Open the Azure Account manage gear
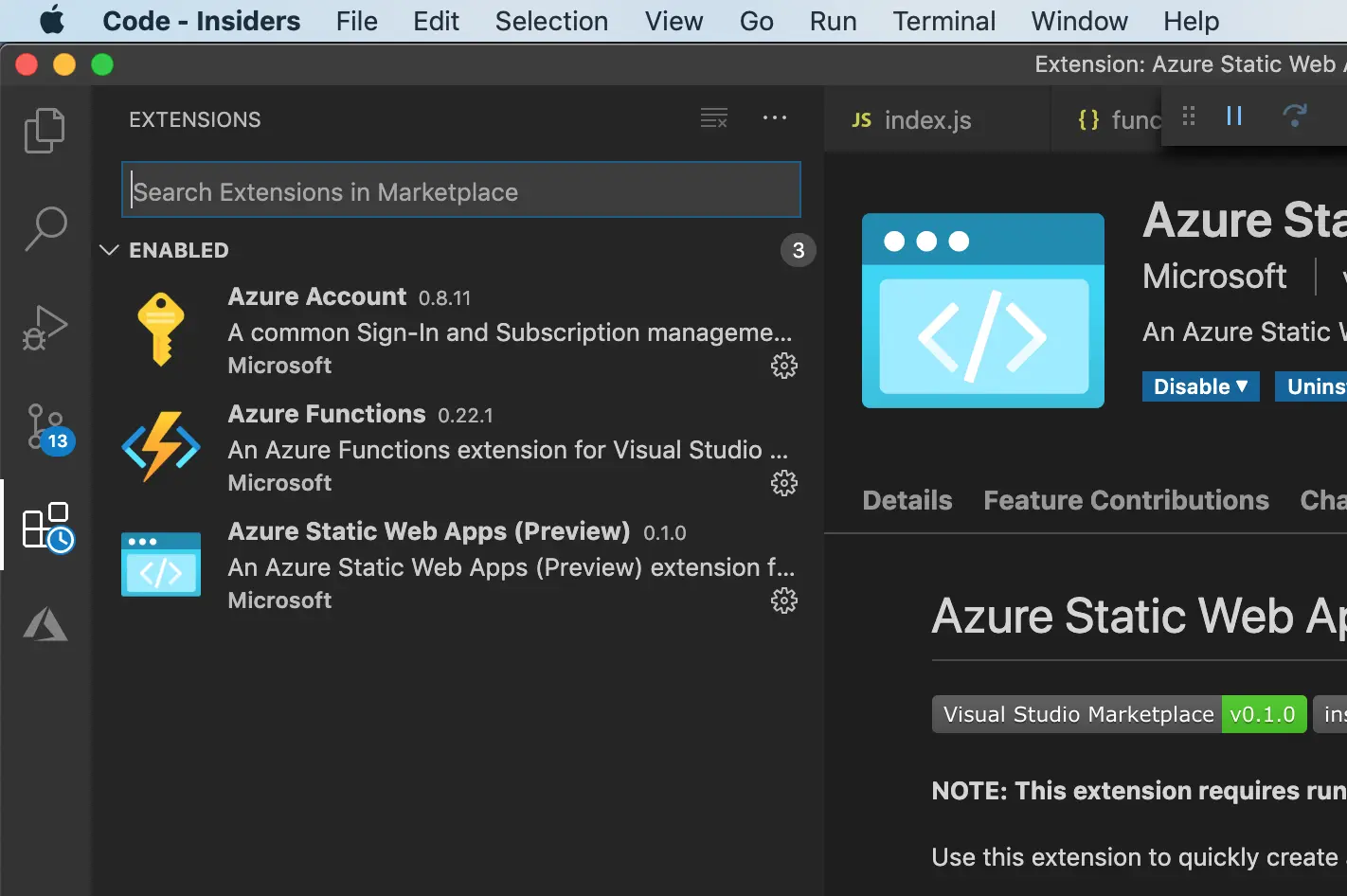 click(783, 366)
